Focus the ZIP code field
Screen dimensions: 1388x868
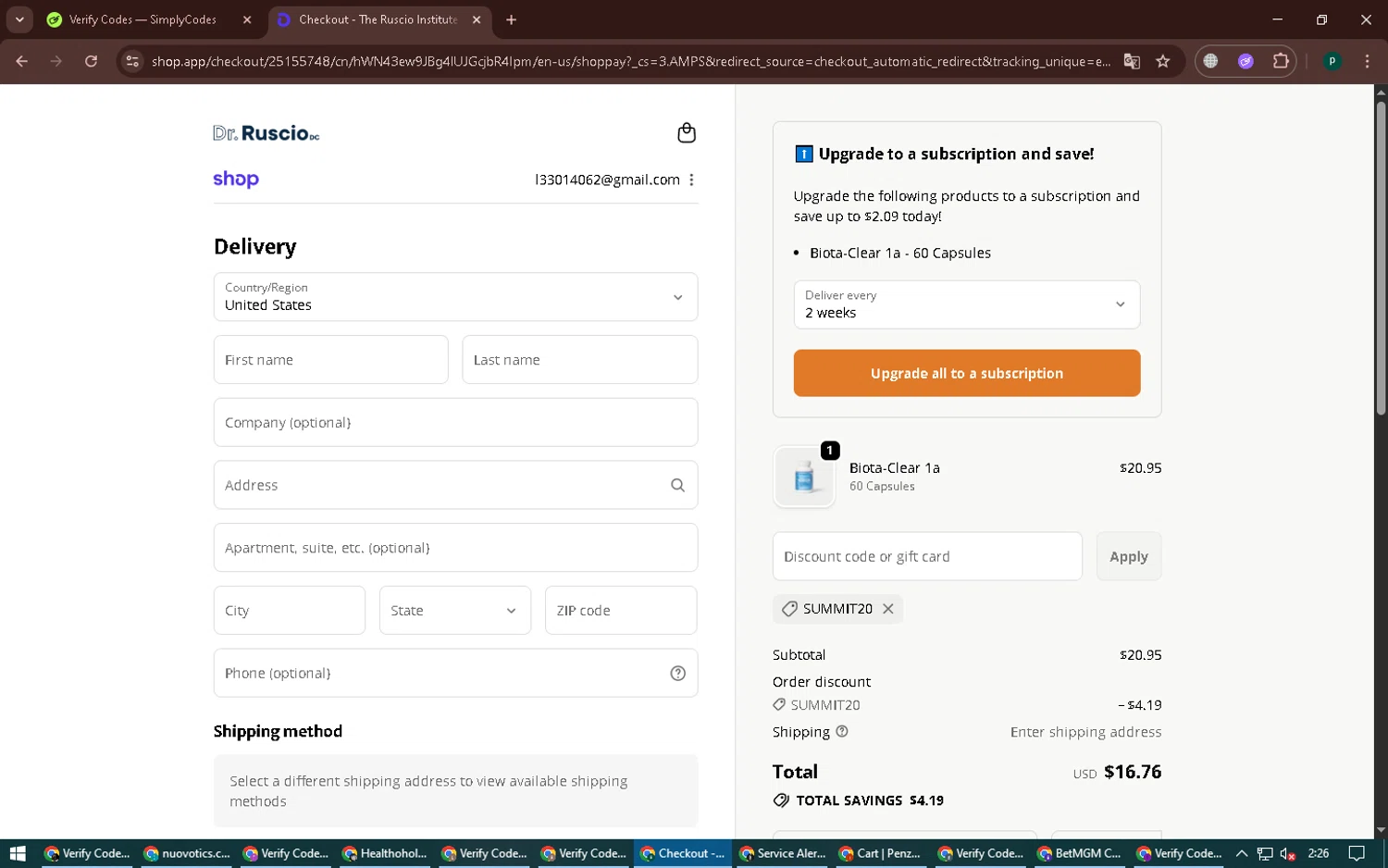621,611
